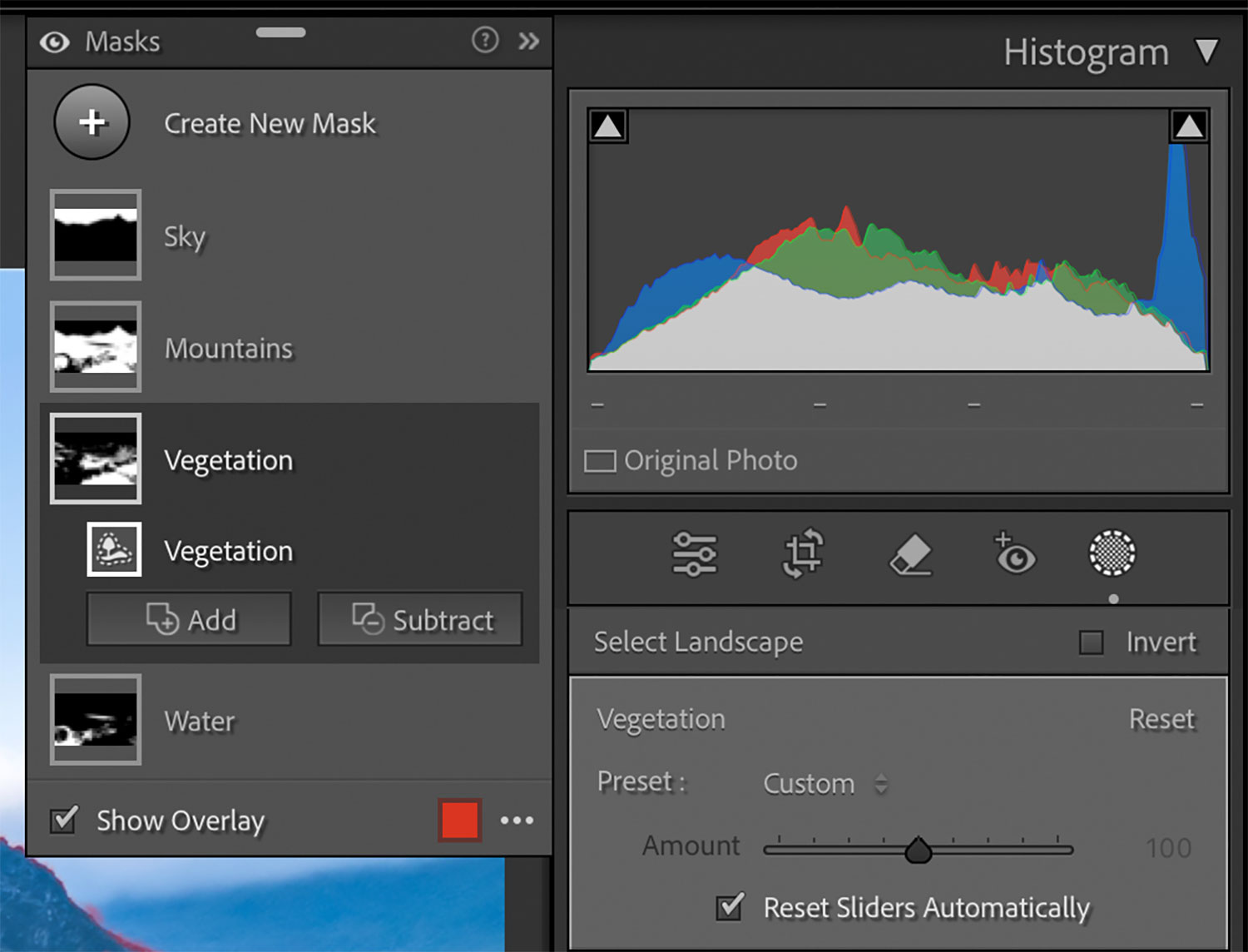Viewport: 1248px width, 952px height.
Task: Open the Red Eye correction tool
Action: click(1014, 554)
